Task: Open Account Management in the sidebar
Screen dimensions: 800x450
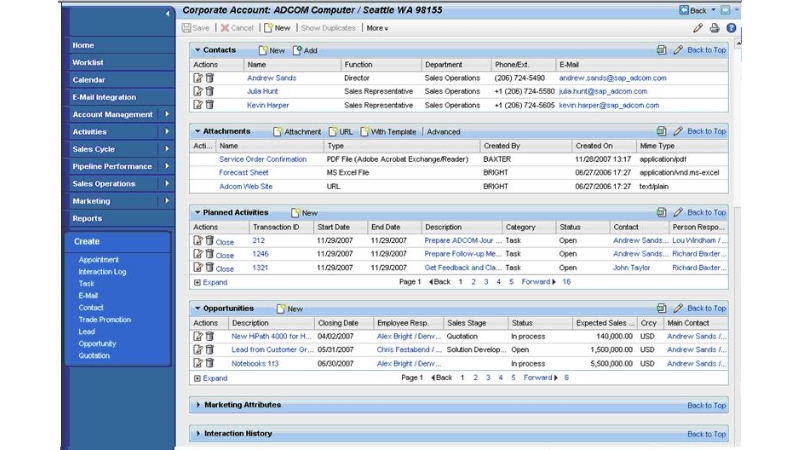Action: (x=112, y=114)
